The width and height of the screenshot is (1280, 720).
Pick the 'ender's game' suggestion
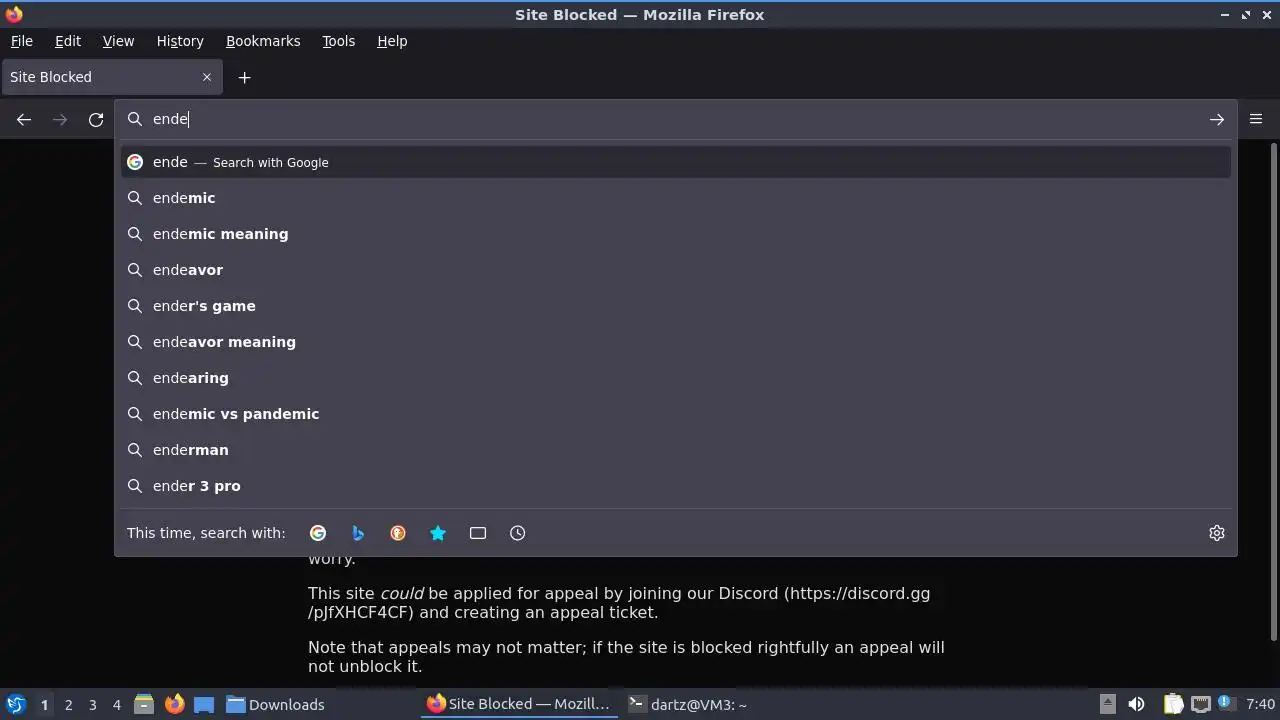pyautogui.click(x=676, y=306)
